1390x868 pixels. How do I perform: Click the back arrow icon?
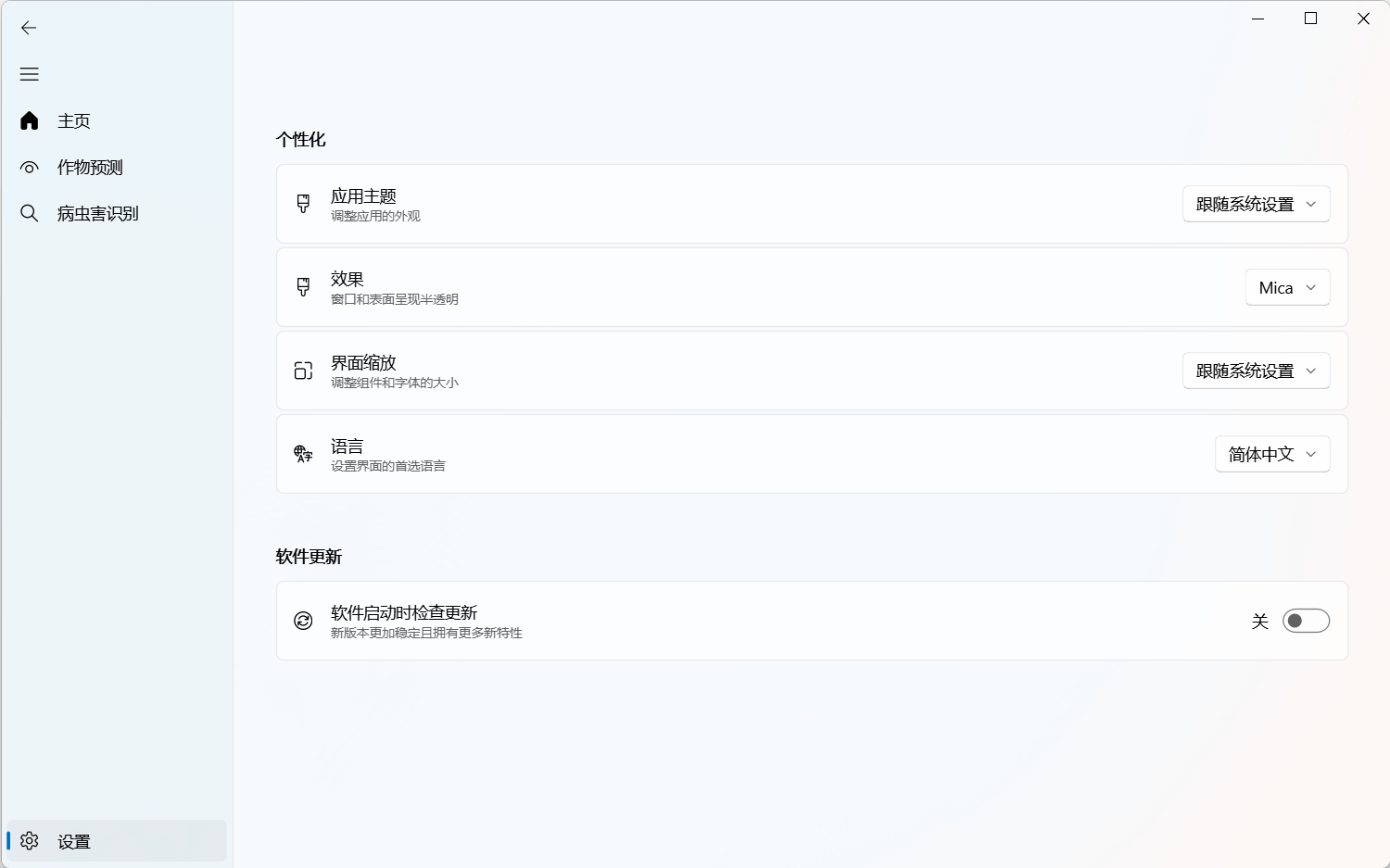pyautogui.click(x=29, y=28)
